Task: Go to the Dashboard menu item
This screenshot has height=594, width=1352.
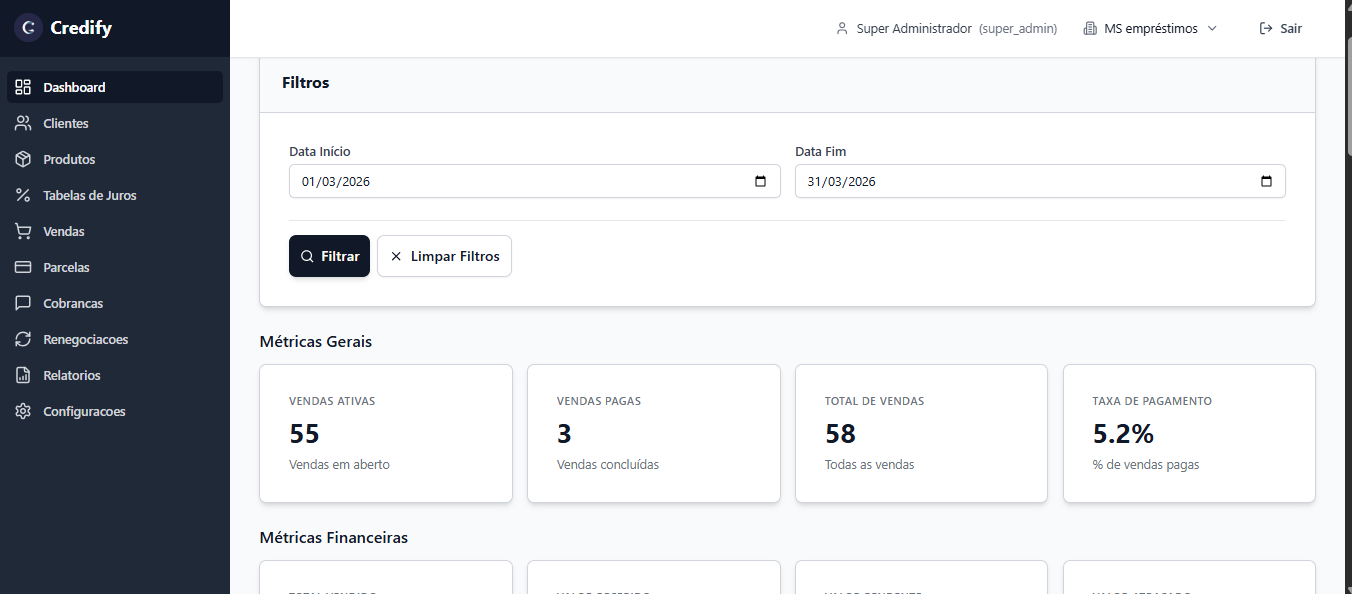Action: click(x=74, y=88)
